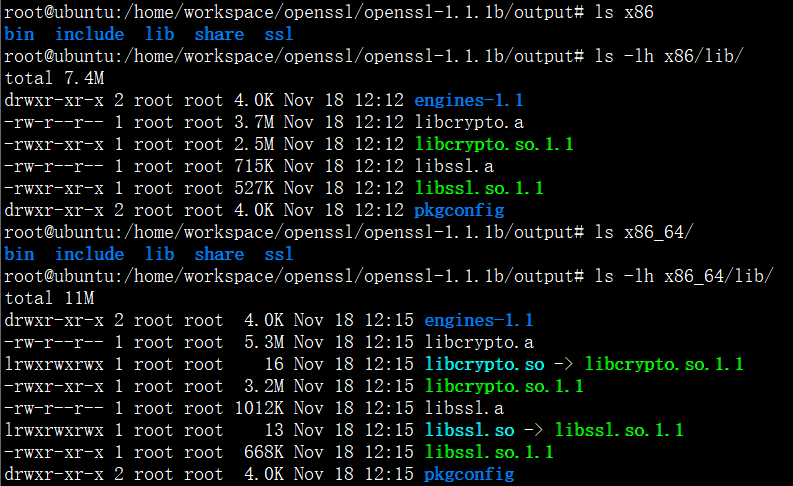Select 'libssl.a' sized 715K
Screen dimensions: 793x486
454,166
